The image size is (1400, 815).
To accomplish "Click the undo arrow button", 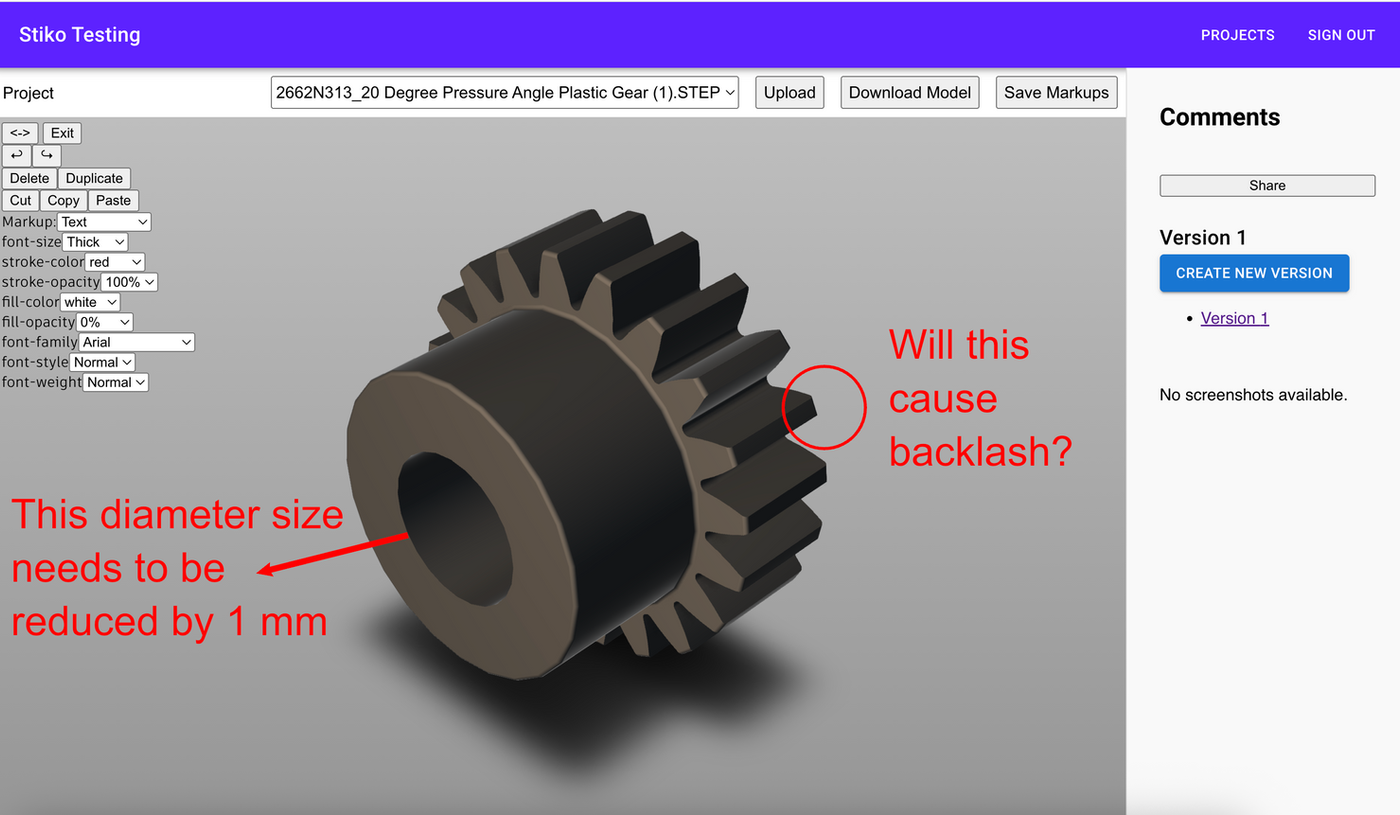I will pos(16,155).
